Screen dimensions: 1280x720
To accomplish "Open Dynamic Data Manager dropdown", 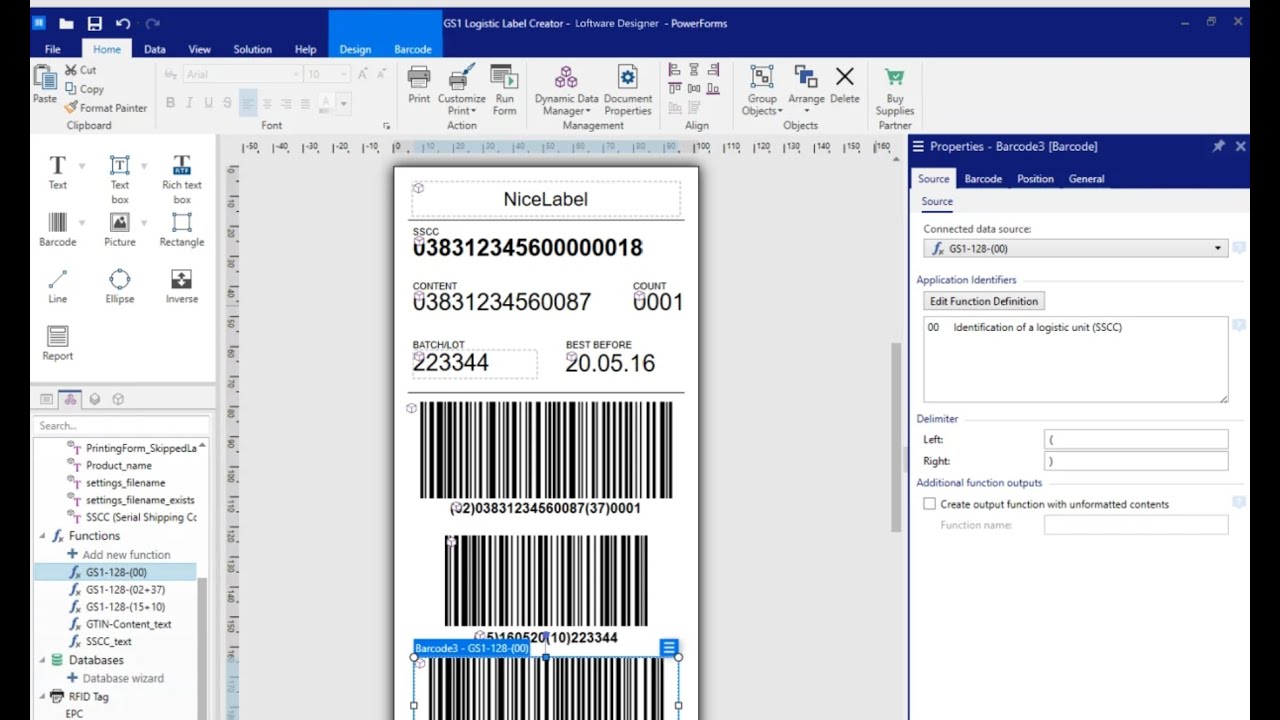I will (x=566, y=91).
